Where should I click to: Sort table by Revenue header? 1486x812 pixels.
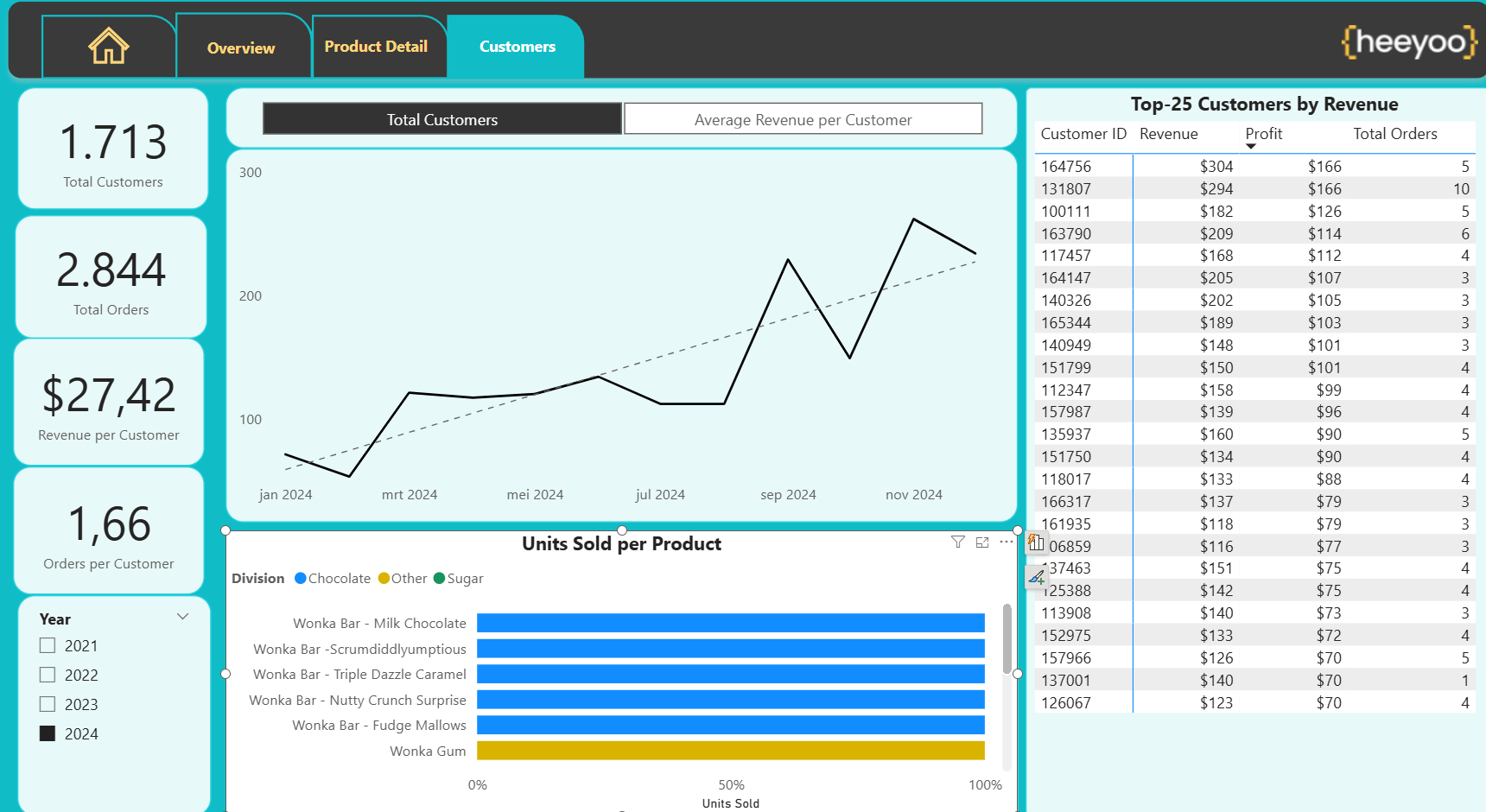pyautogui.click(x=1168, y=134)
